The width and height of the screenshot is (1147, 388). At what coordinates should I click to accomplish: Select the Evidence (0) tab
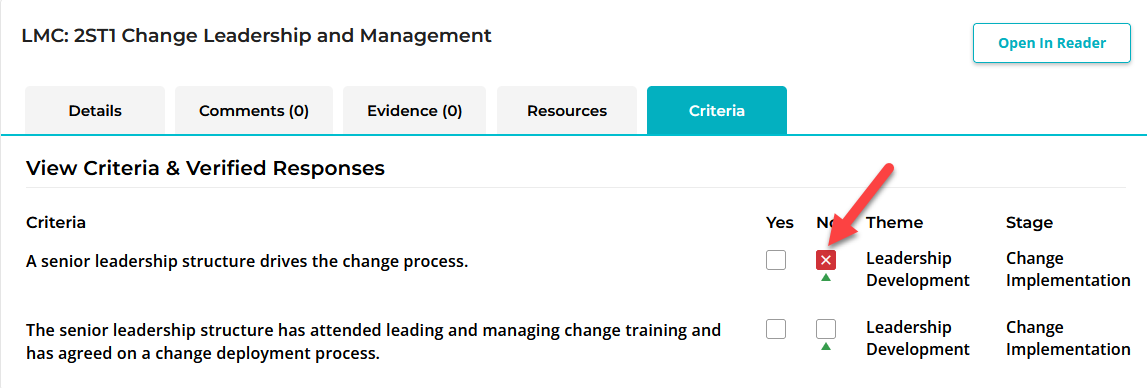pyautogui.click(x=415, y=111)
